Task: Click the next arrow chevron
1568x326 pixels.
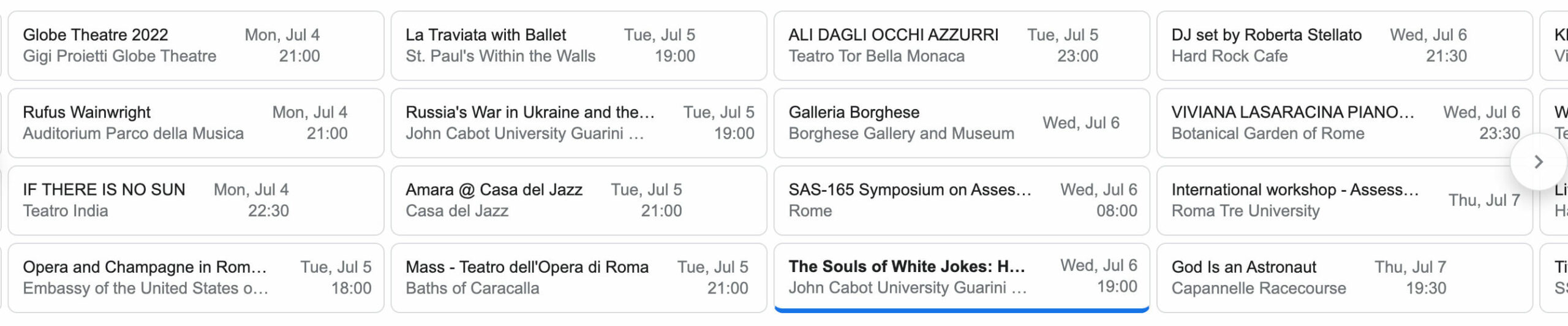Action: pos(1538,162)
